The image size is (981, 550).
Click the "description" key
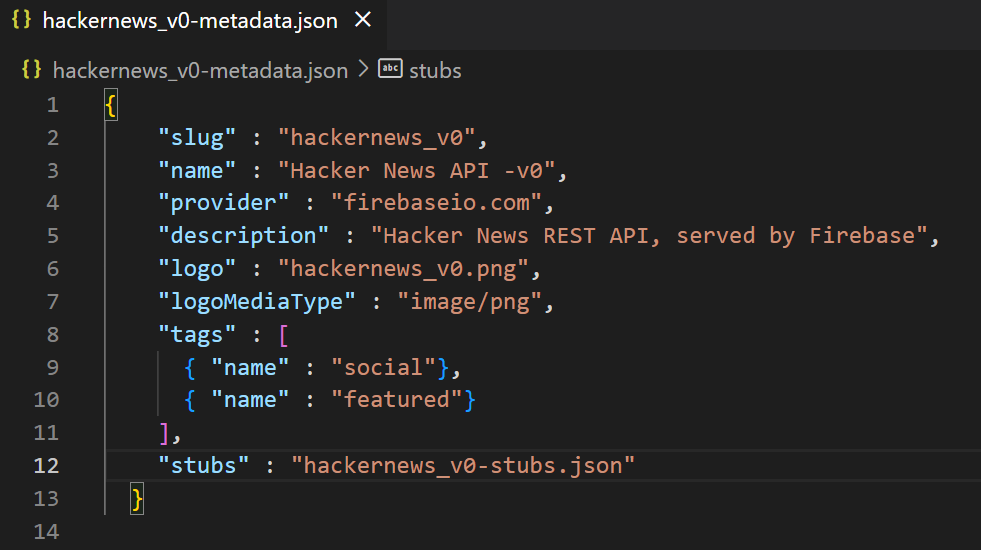pos(243,236)
